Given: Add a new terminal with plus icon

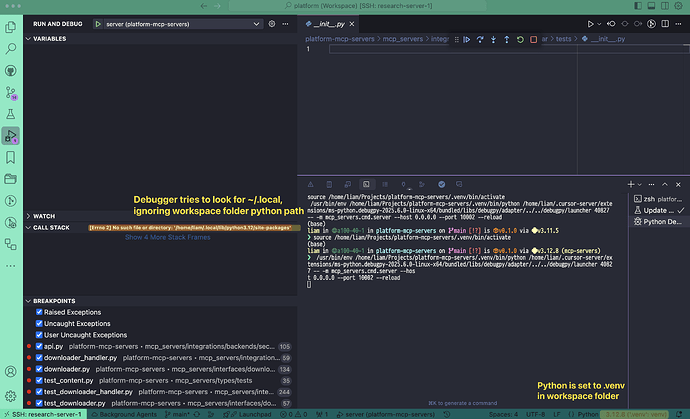Looking at the screenshot, I should pos(631,184).
